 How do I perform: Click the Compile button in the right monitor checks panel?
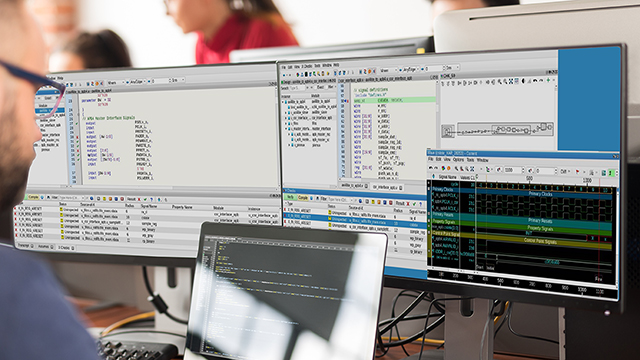[303, 198]
